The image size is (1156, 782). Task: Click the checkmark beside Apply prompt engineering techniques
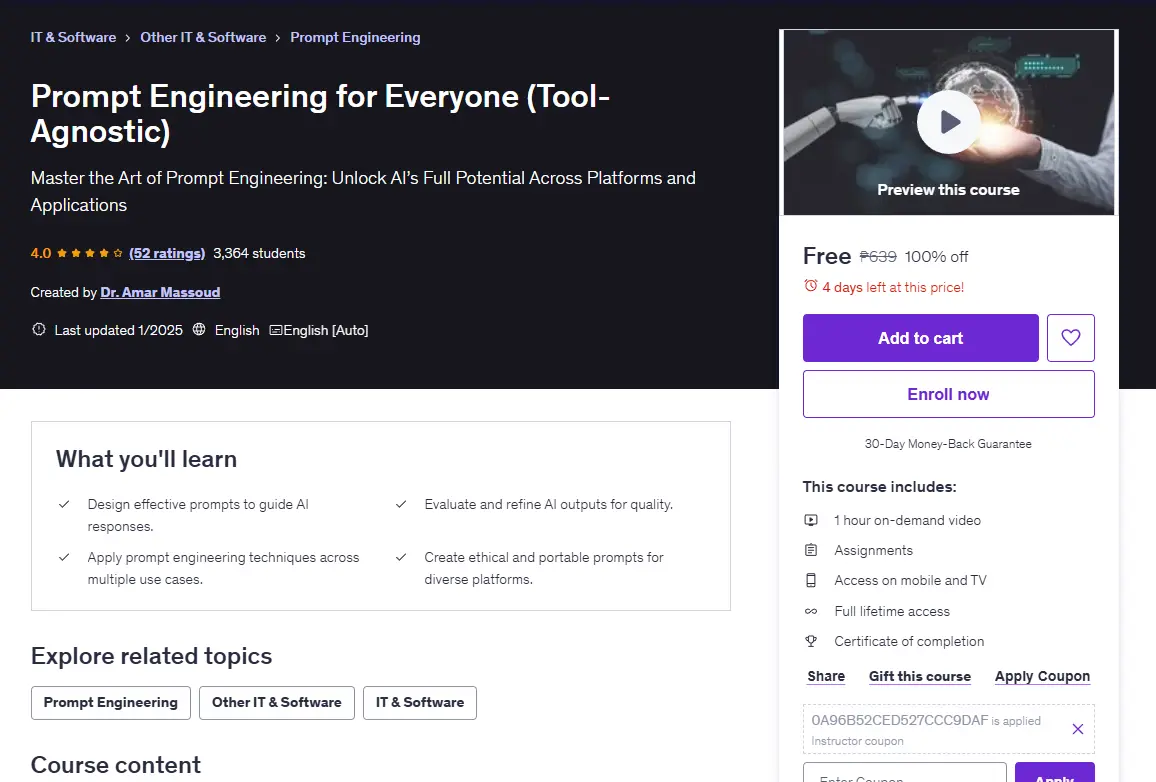pyautogui.click(x=64, y=557)
